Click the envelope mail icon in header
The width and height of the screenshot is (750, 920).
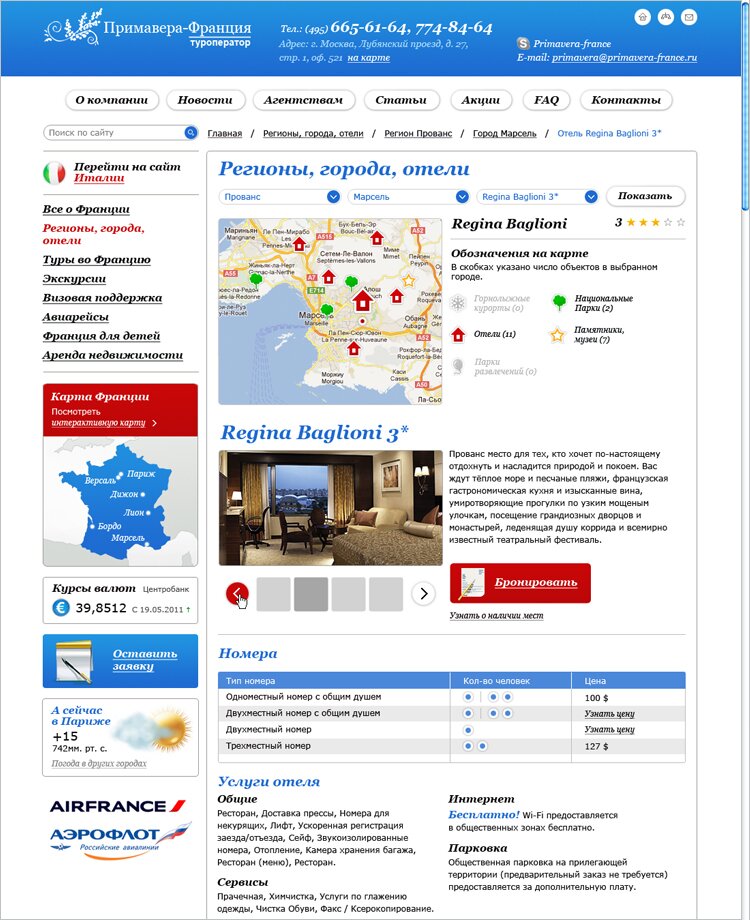(689, 16)
